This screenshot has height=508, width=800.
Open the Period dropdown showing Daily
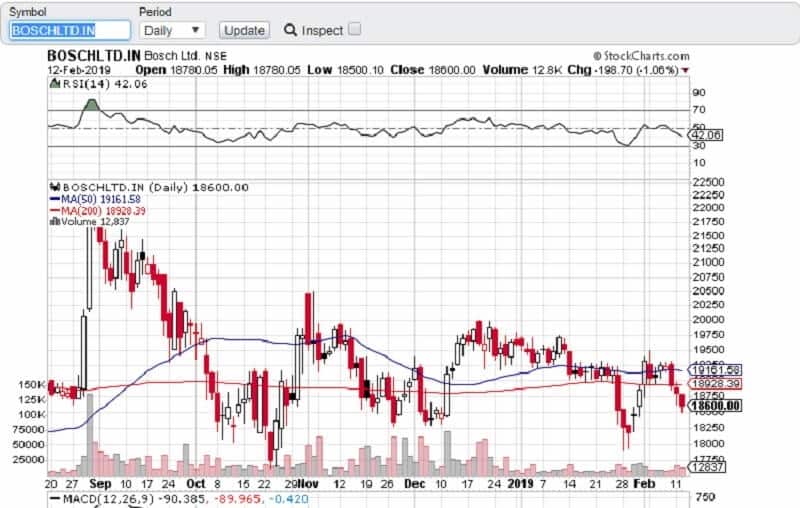[172, 31]
